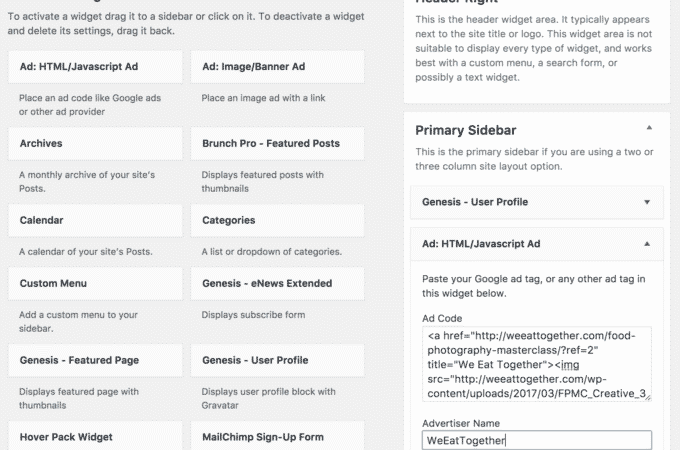Click in the Ad Code text area
Viewport: 680px width, 450px height.
[x=536, y=364]
